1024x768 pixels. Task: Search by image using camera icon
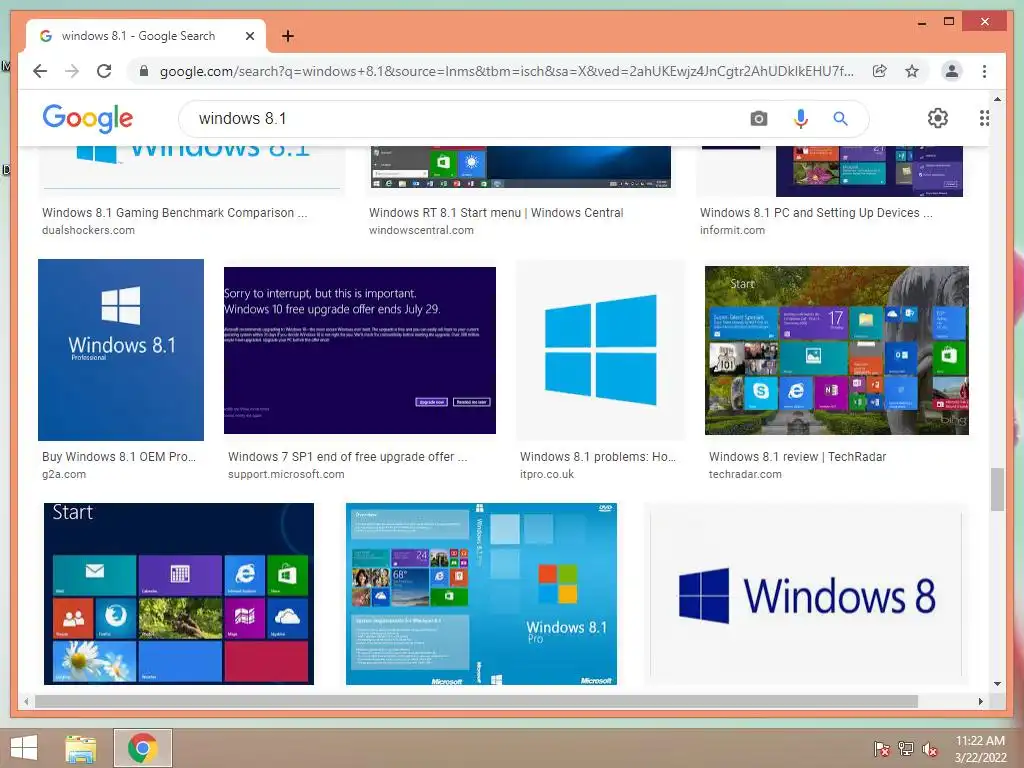[x=758, y=118]
